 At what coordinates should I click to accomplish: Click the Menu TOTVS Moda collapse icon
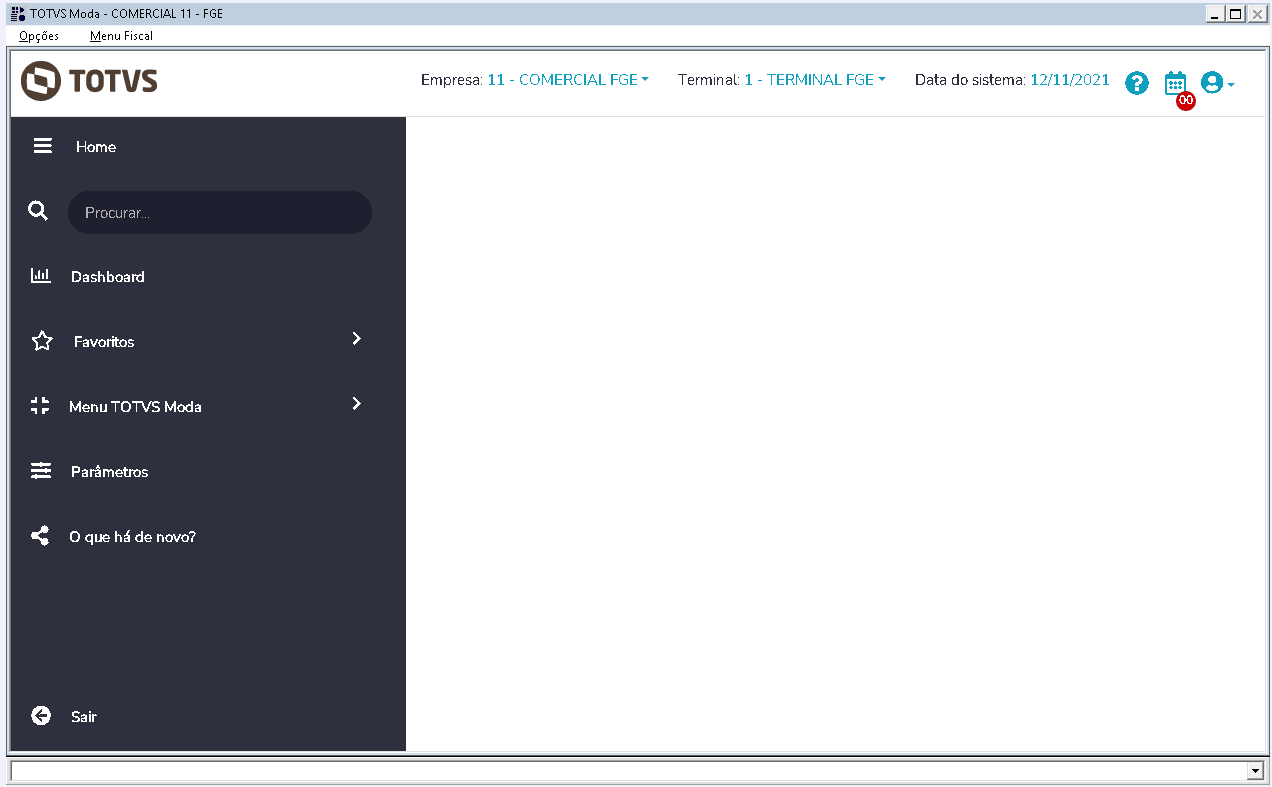point(40,406)
